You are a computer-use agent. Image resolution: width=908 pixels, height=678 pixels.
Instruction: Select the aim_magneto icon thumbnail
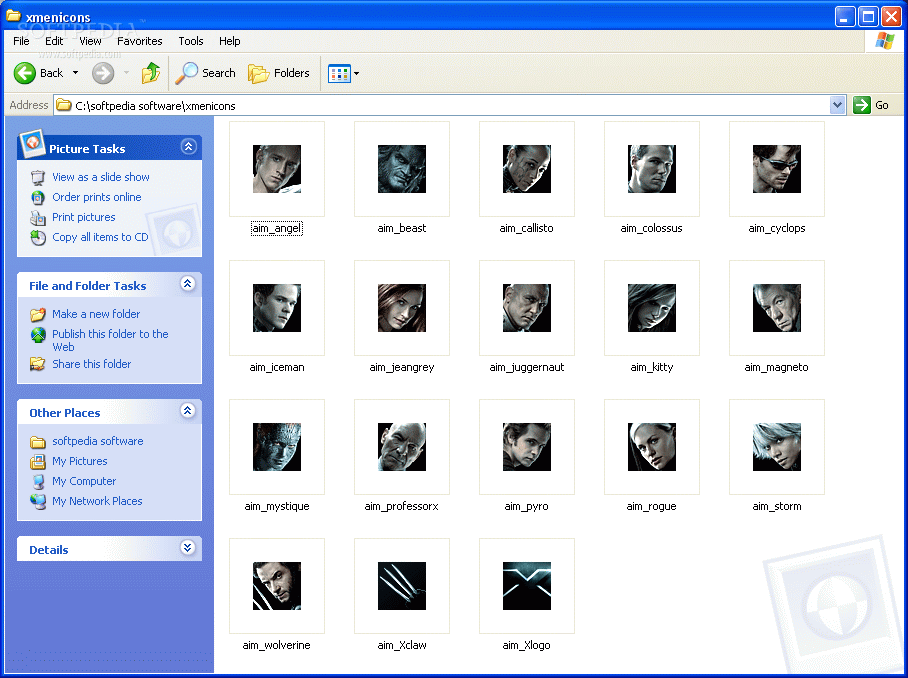coord(777,308)
